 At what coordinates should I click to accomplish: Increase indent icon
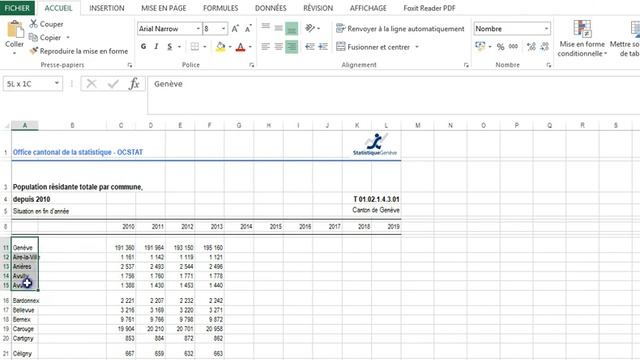pyautogui.click(x=323, y=47)
